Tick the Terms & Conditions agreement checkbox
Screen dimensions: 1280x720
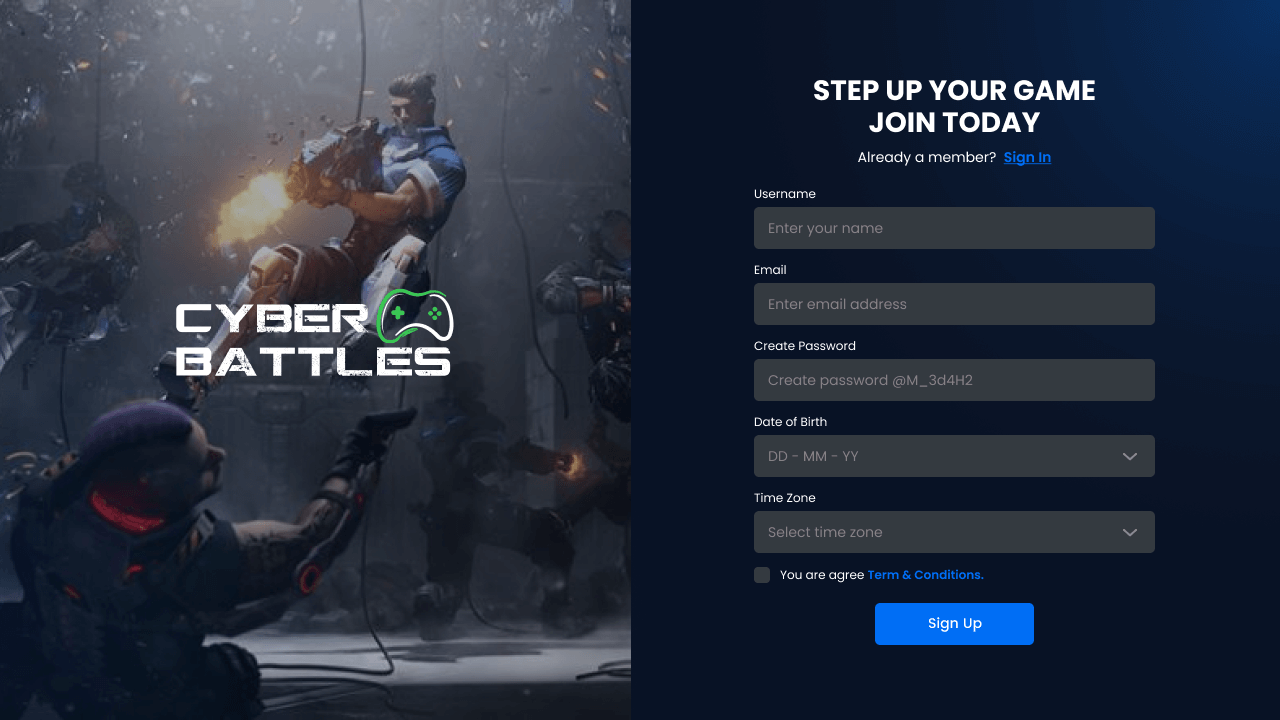(x=762, y=575)
